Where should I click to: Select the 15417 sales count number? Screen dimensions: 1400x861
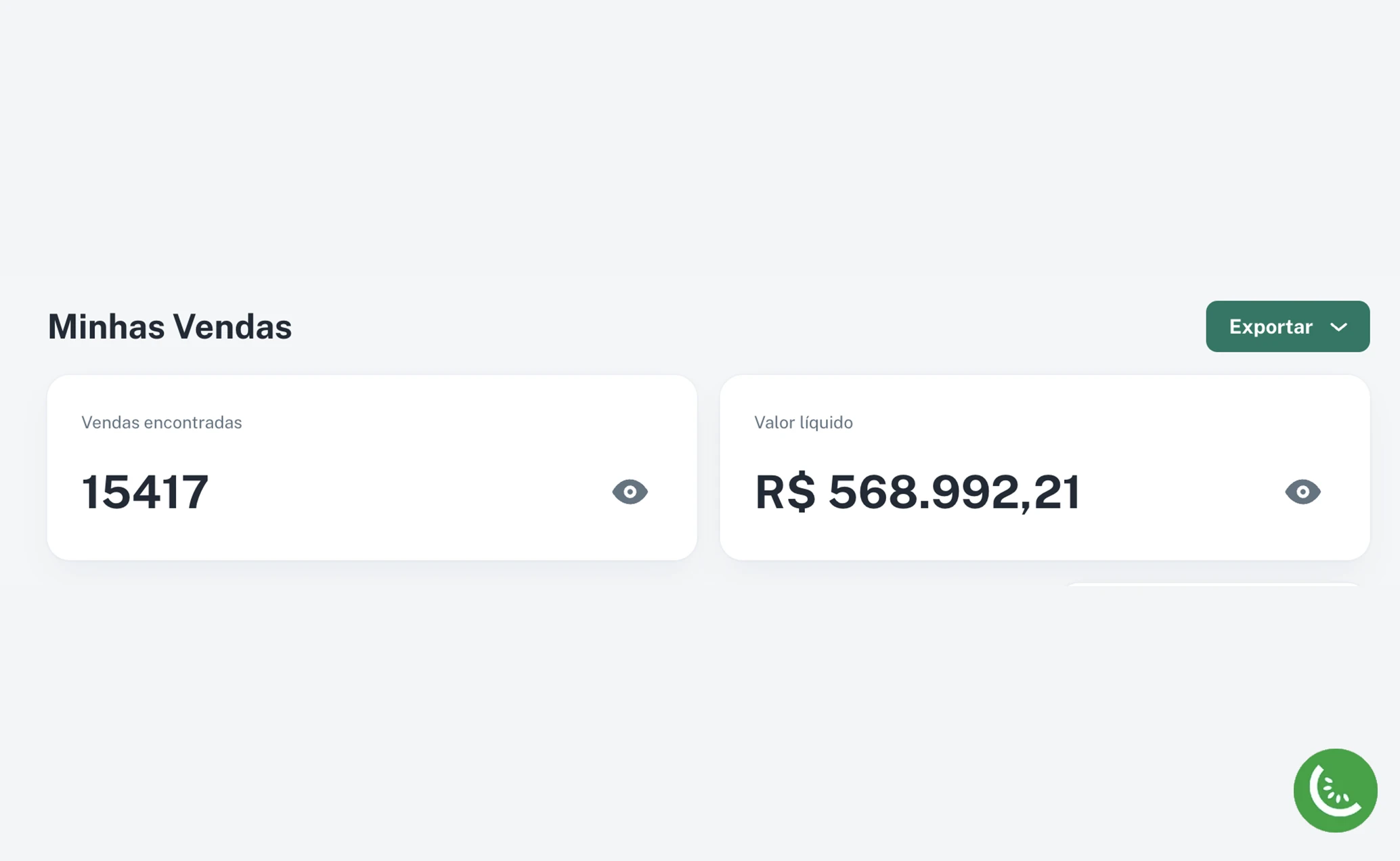pos(145,491)
